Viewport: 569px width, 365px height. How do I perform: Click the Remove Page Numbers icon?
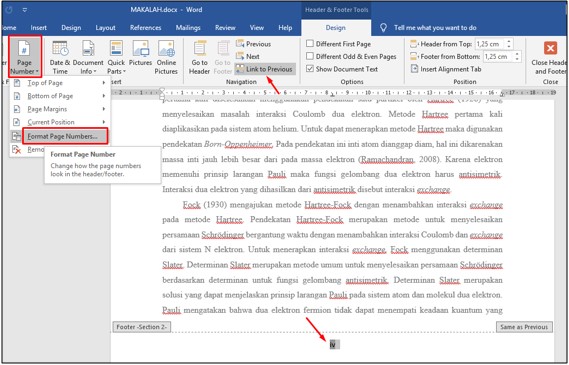17,149
